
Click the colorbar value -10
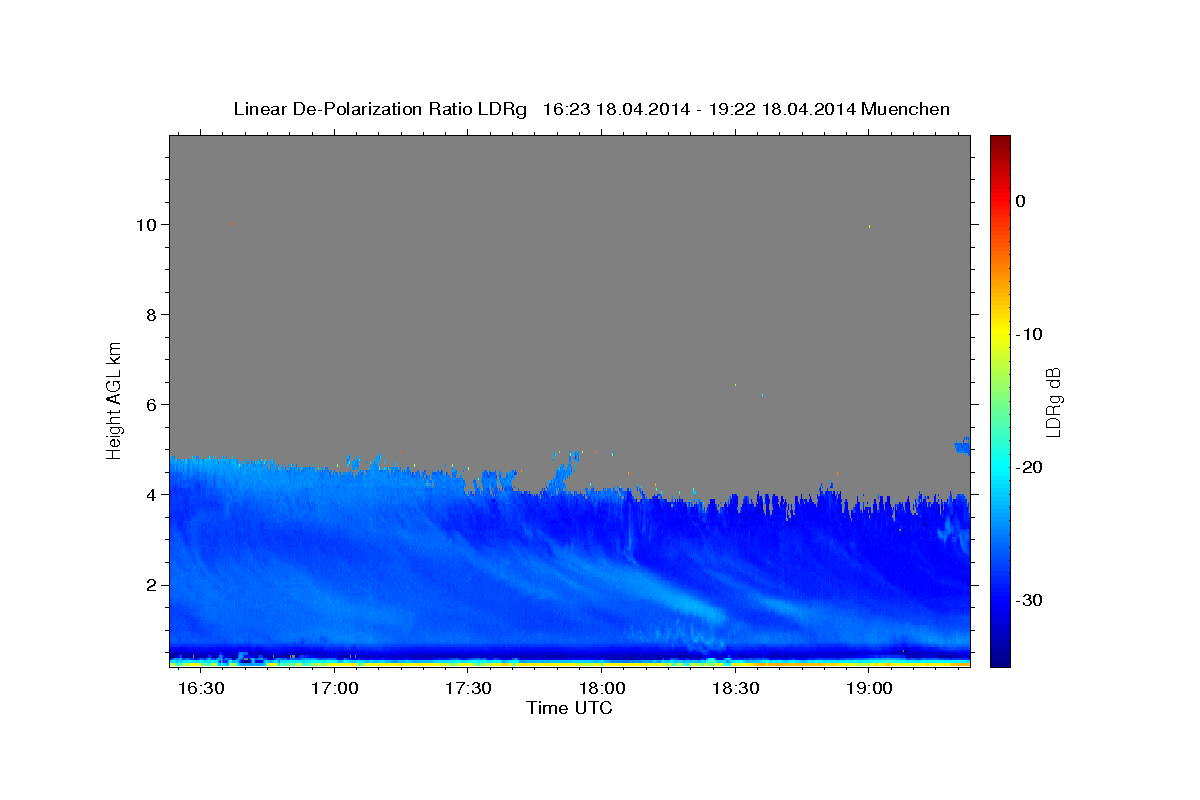point(1028,334)
